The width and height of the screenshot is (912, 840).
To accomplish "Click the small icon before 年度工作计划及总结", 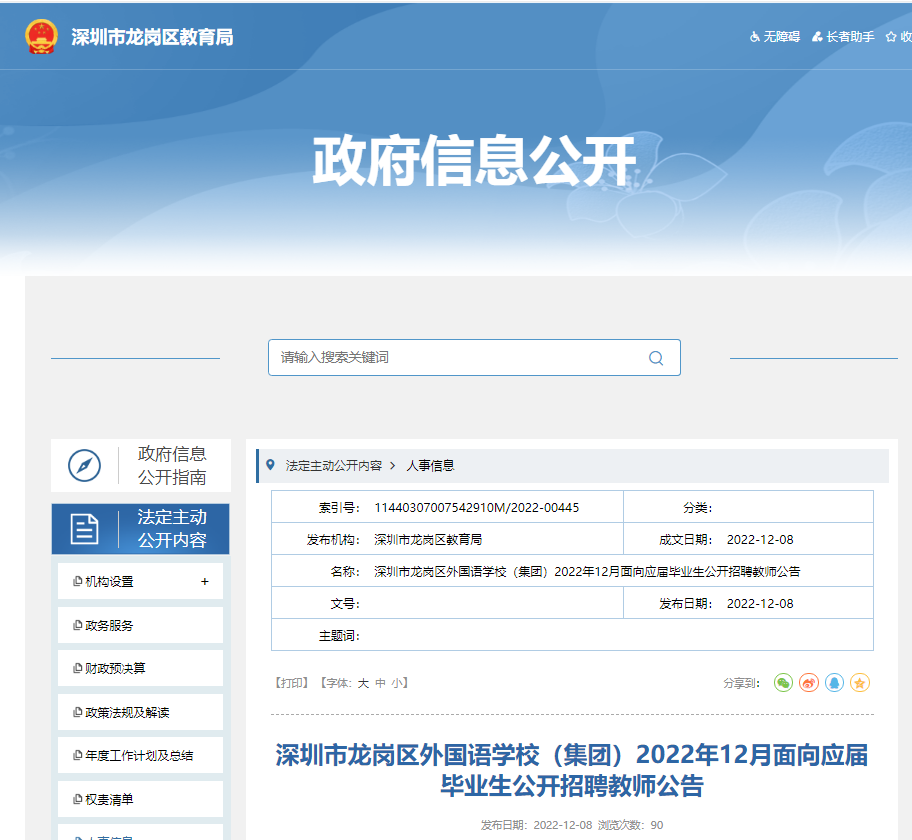I will (77, 756).
